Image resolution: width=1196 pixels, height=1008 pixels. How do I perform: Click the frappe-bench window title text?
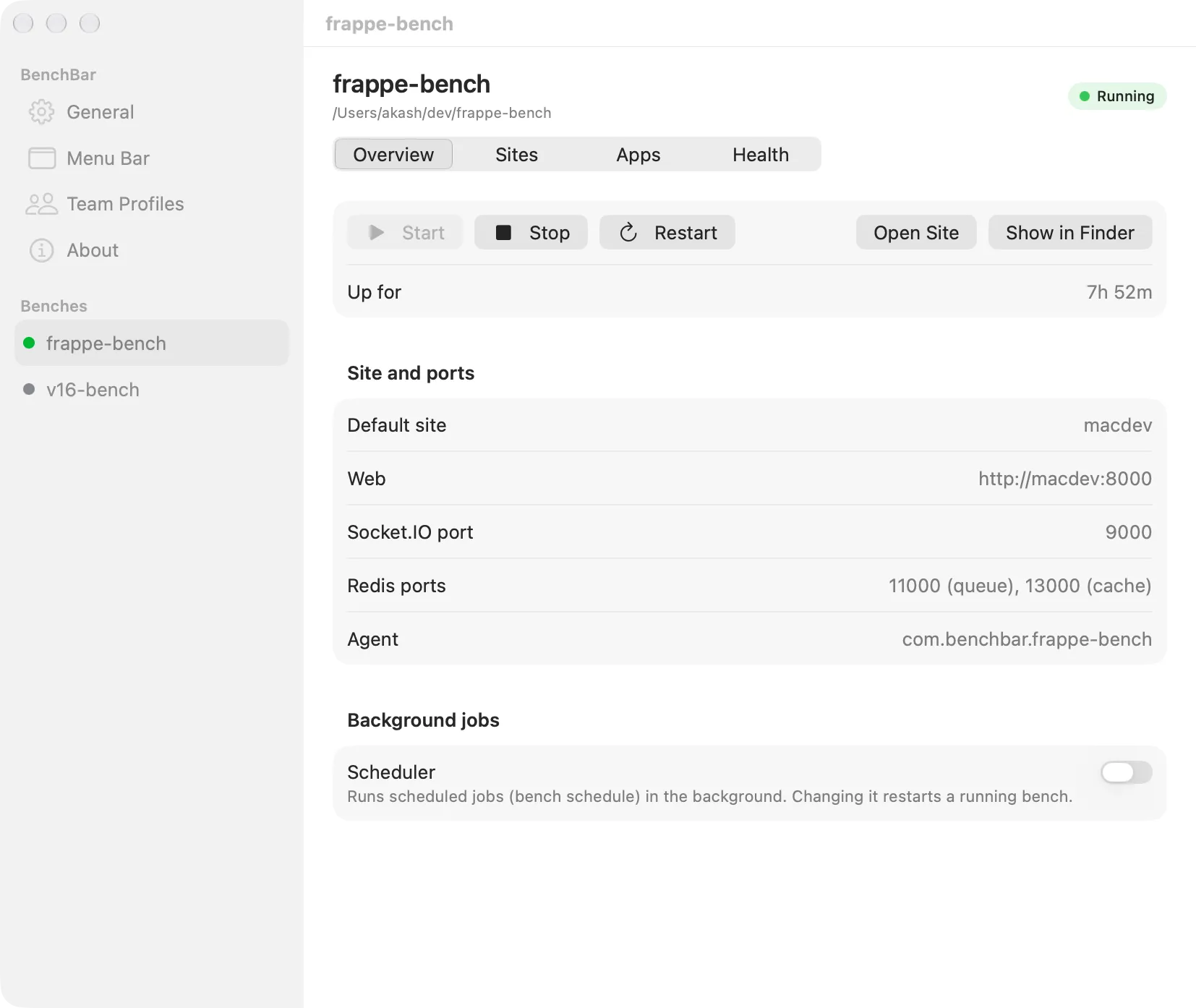(389, 24)
